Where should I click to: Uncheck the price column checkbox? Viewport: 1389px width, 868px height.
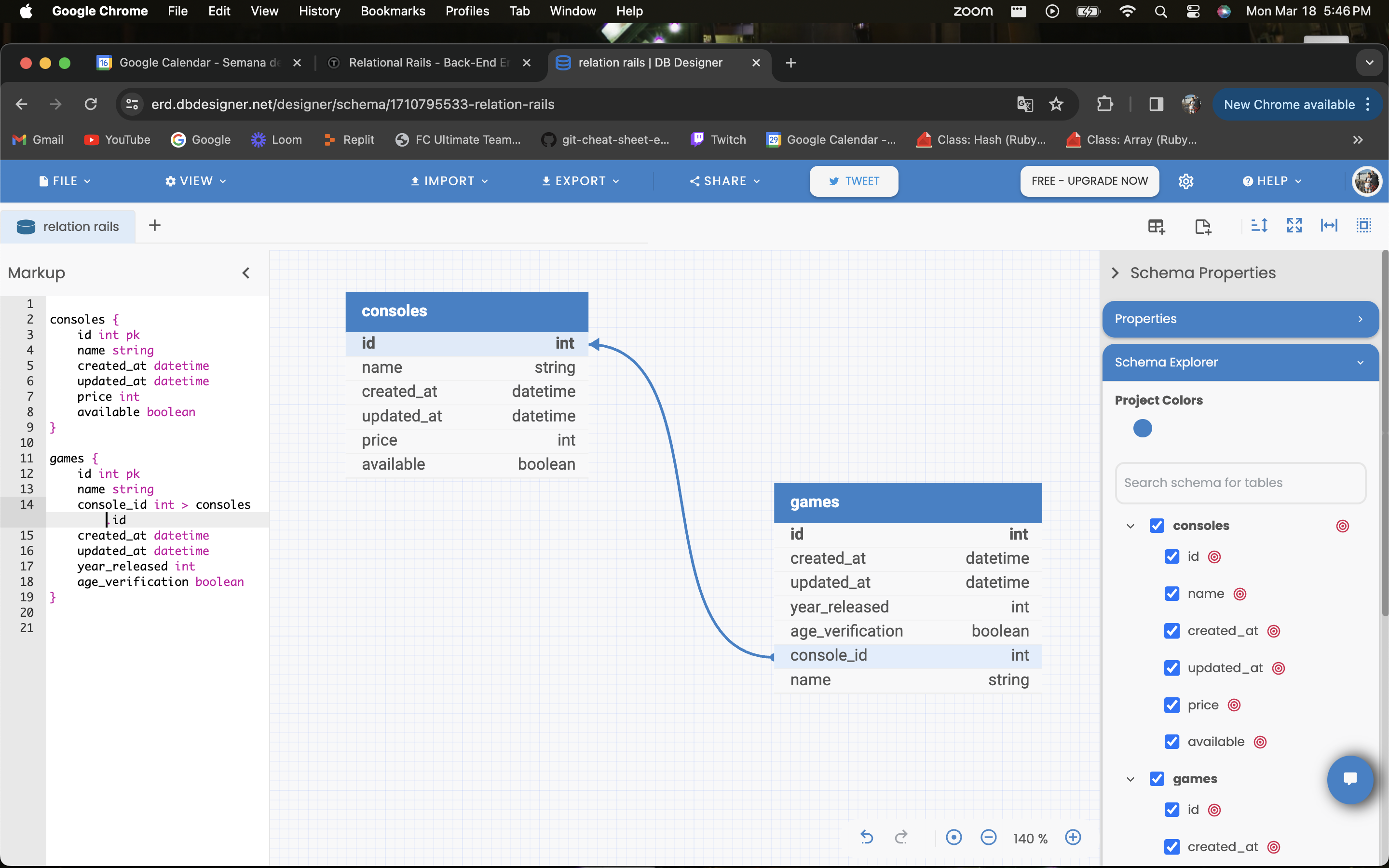point(1171,705)
